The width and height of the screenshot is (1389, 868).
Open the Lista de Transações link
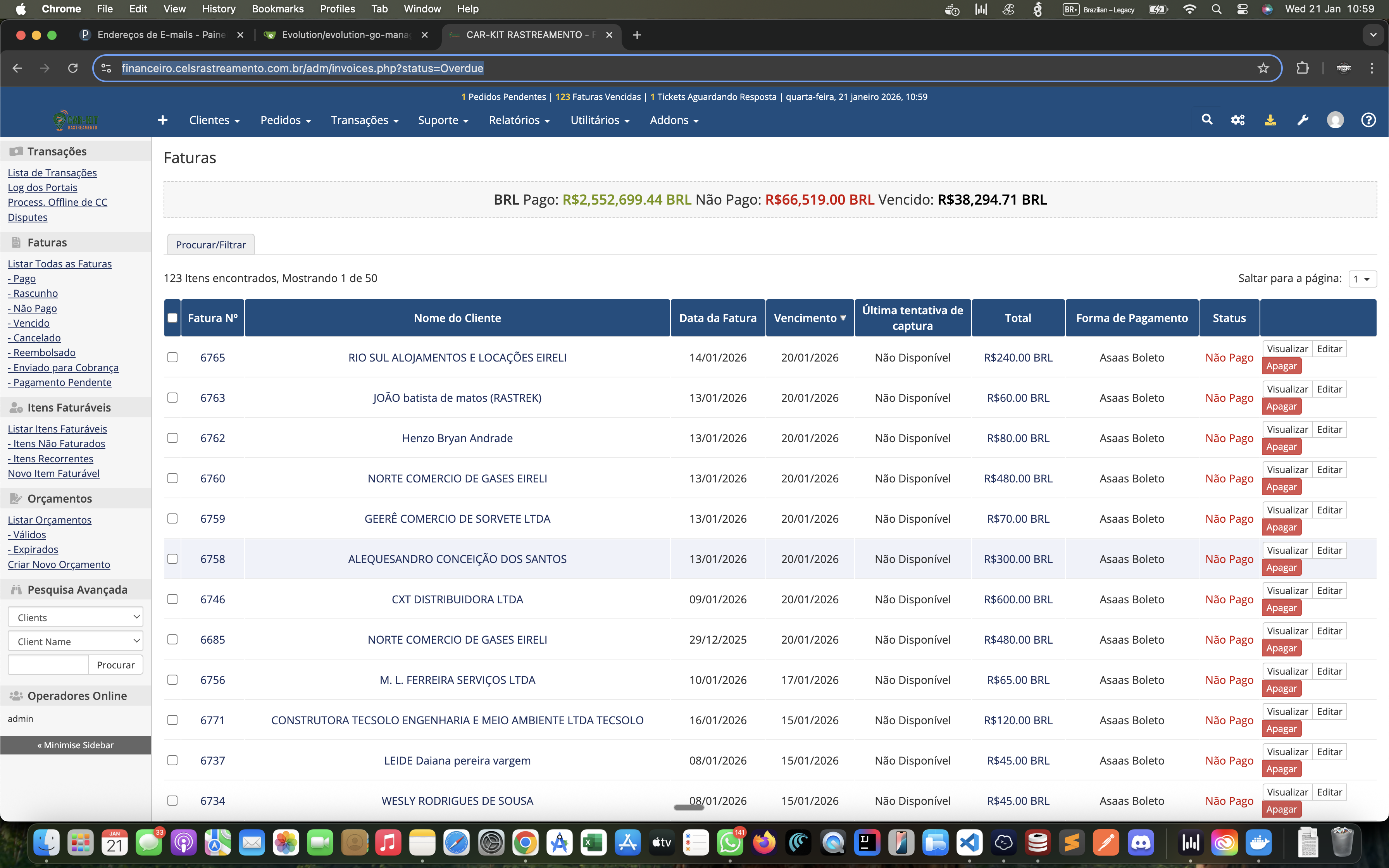[x=52, y=173]
